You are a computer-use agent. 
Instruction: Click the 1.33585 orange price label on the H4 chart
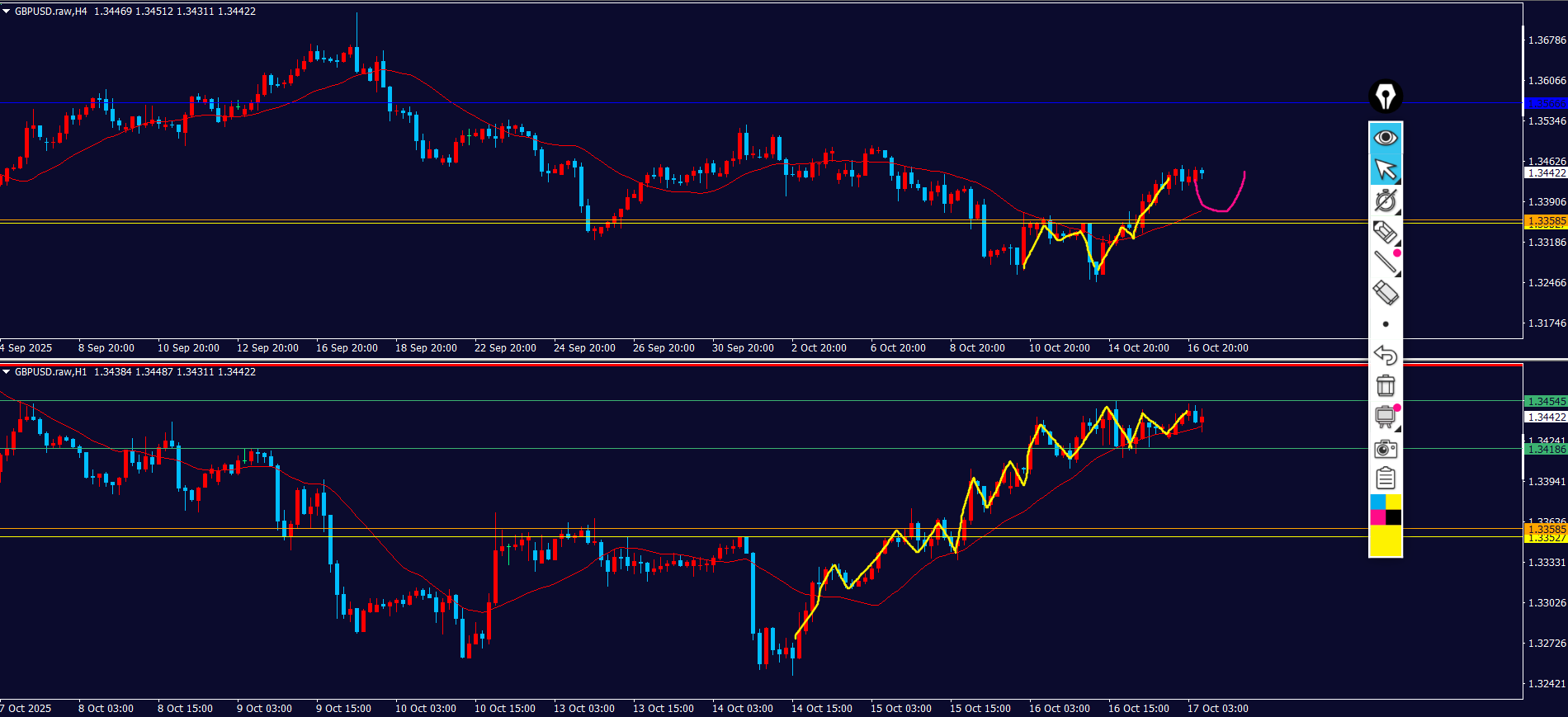tap(1545, 221)
